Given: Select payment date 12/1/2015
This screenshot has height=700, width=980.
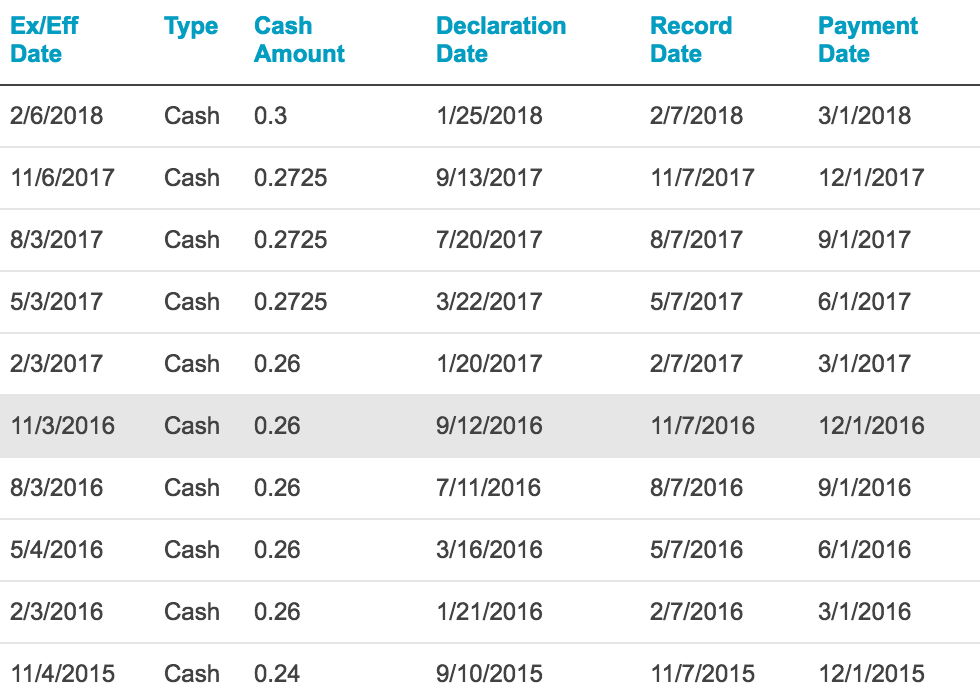Looking at the screenshot, I should click(x=872, y=674).
